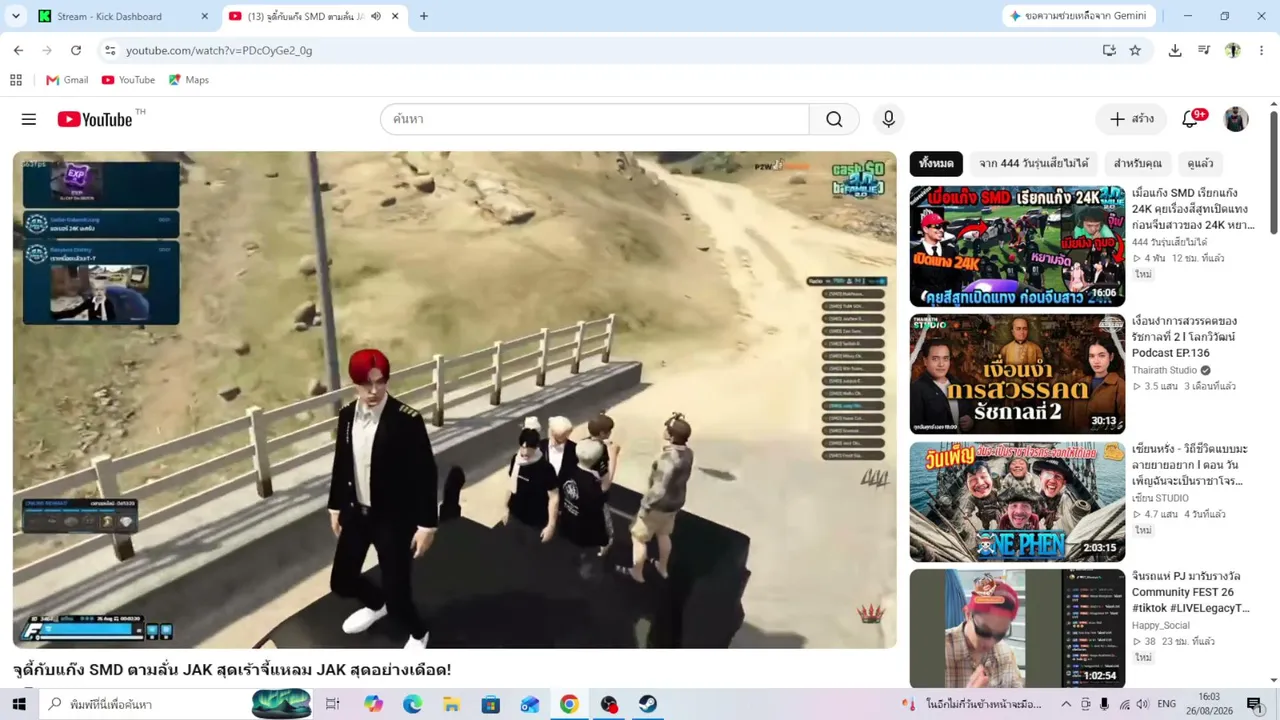The width and height of the screenshot is (1280, 720).
Task: Close the YouTube video tab
Action: [395, 16]
